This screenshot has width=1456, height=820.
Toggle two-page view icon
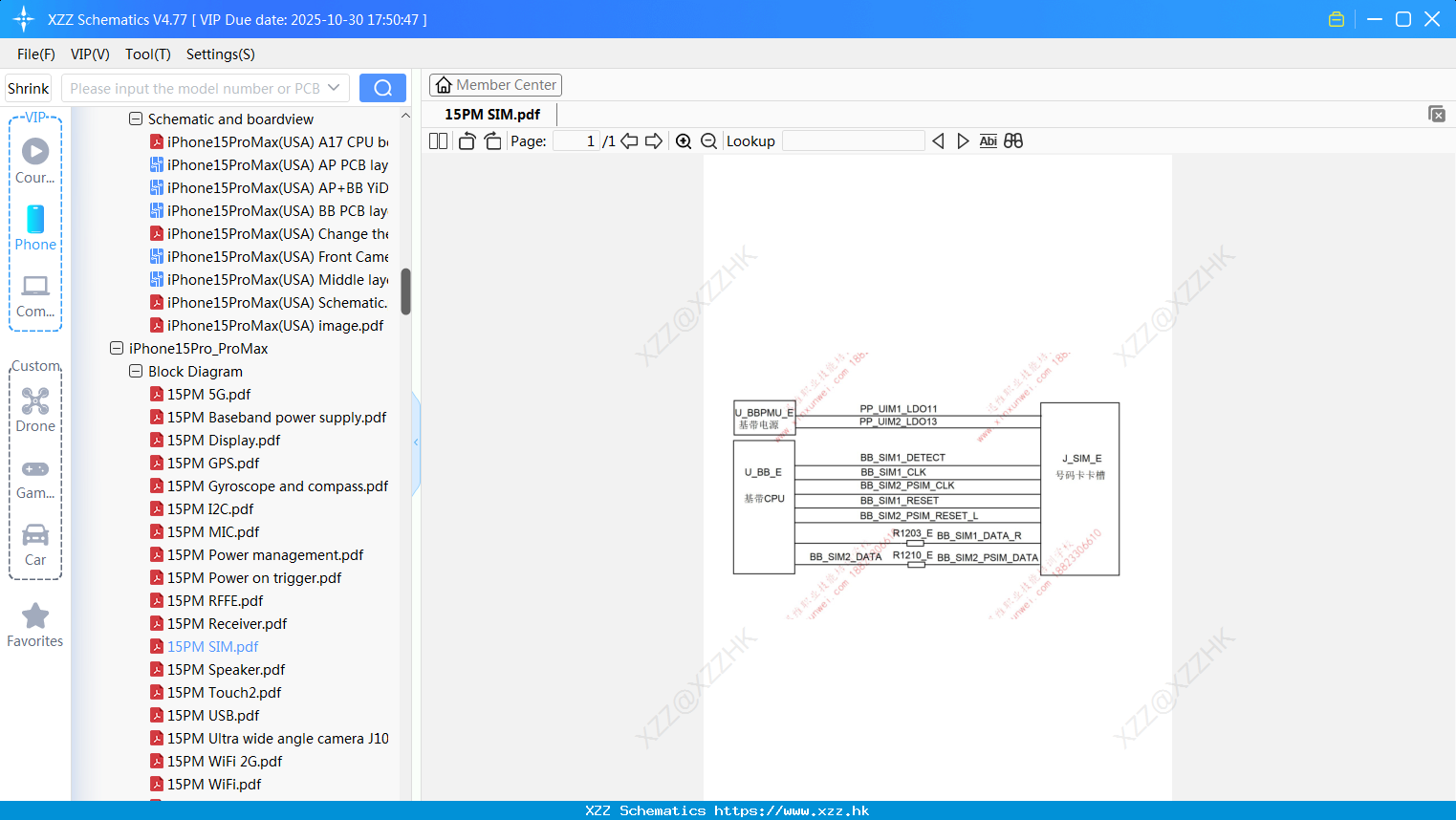438,140
